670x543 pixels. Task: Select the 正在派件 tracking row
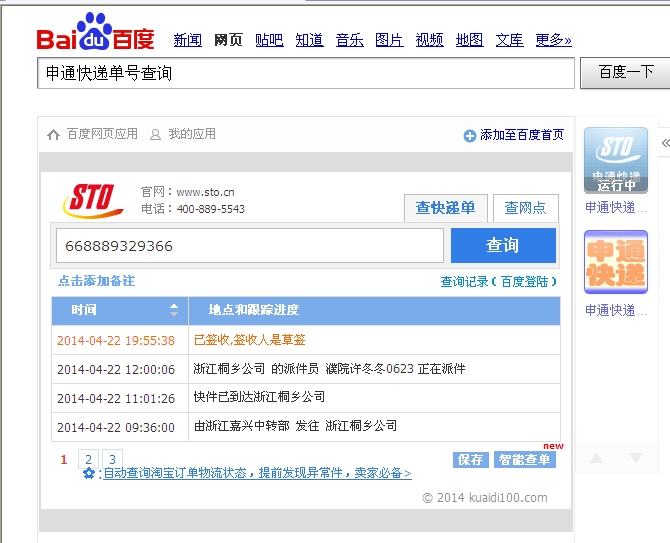(374, 369)
